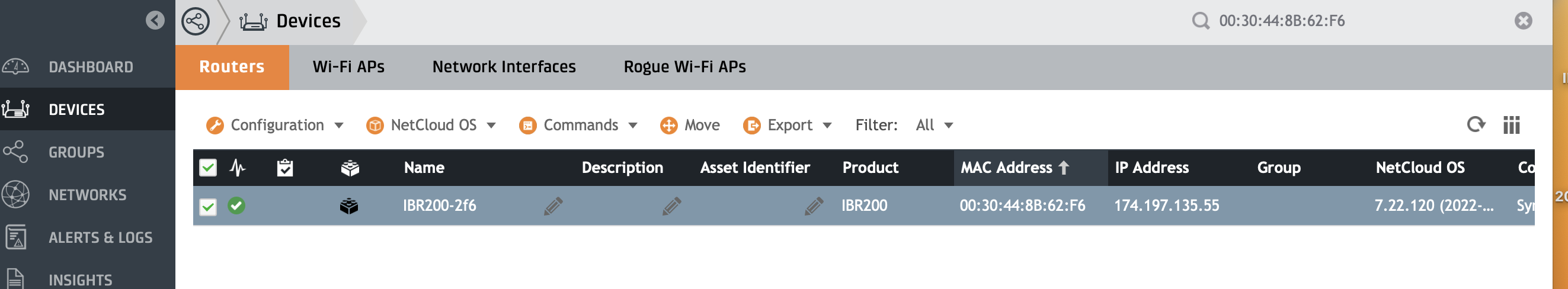Click the Move button label
The width and height of the screenshot is (1568, 289).
702,126
